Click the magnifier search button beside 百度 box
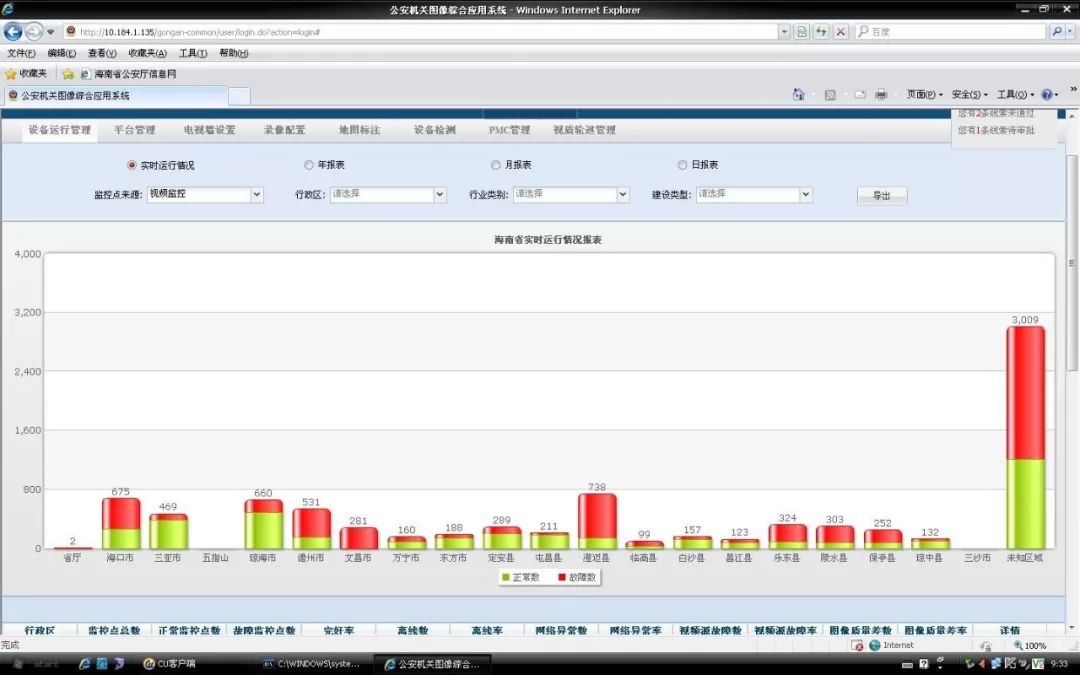Viewport: 1080px width, 675px height. [x=1057, y=32]
